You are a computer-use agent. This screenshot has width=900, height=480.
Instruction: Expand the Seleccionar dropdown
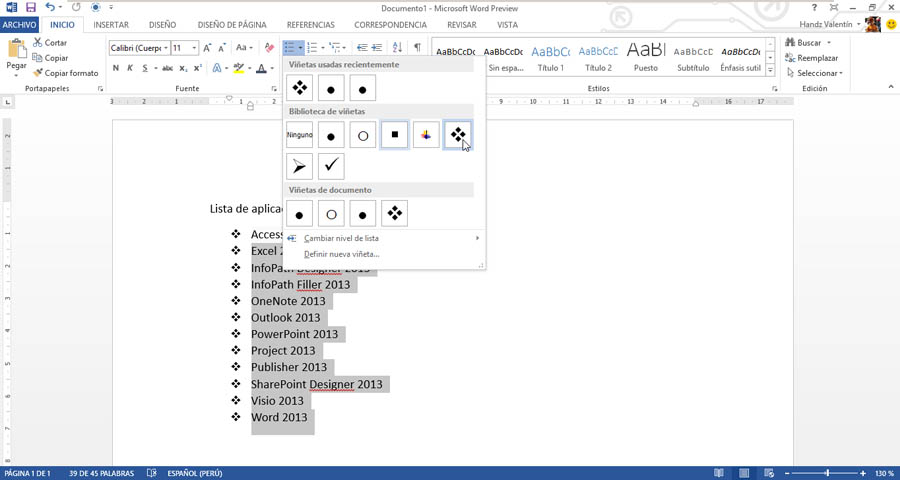[x=819, y=73]
